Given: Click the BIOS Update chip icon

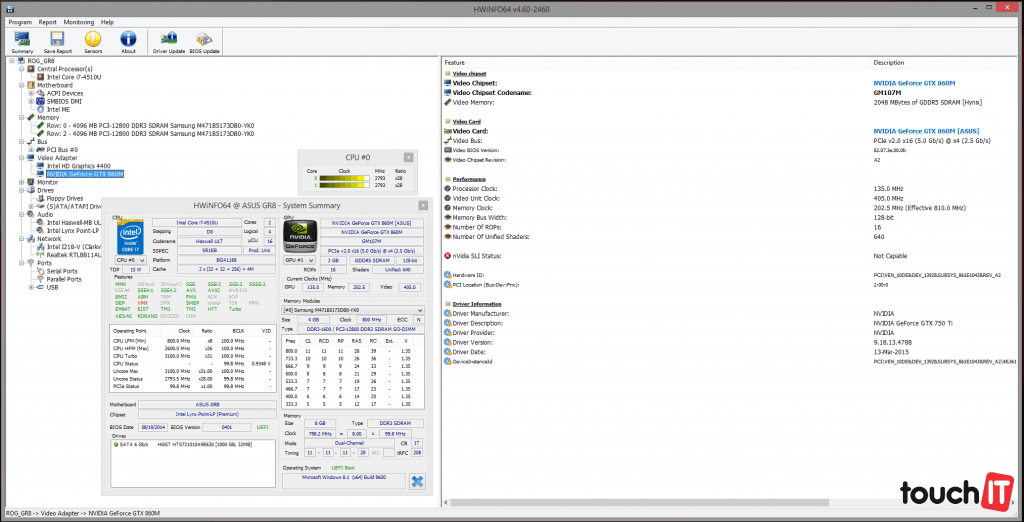Looking at the screenshot, I should (204, 38).
